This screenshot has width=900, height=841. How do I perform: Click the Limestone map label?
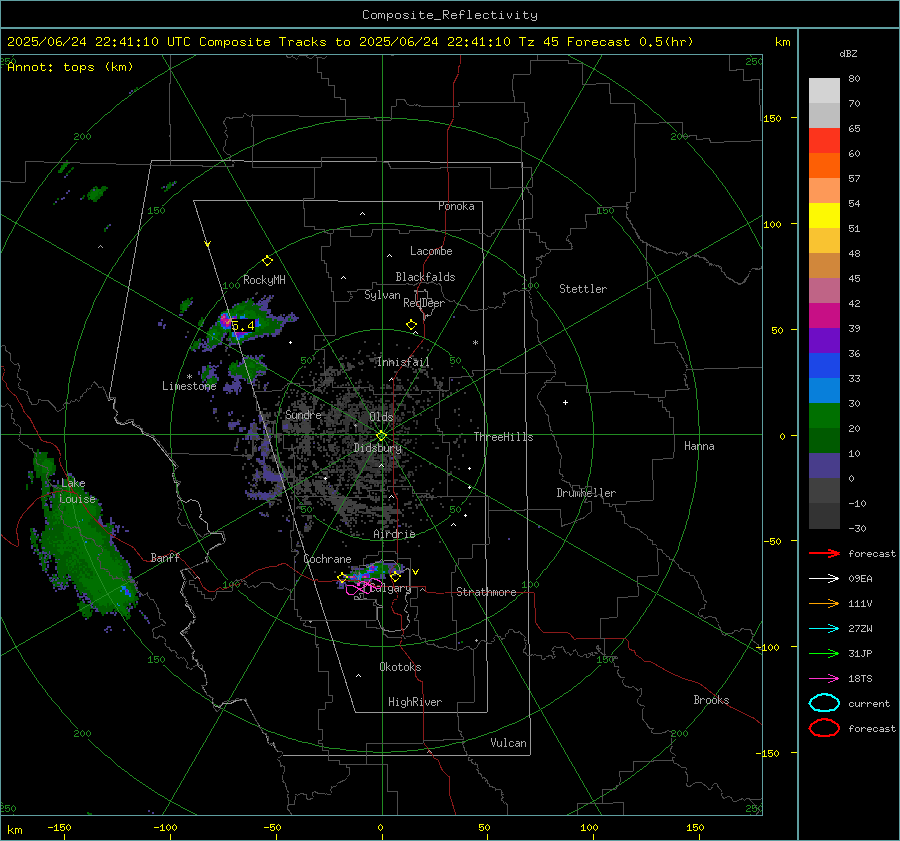coord(189,386)
